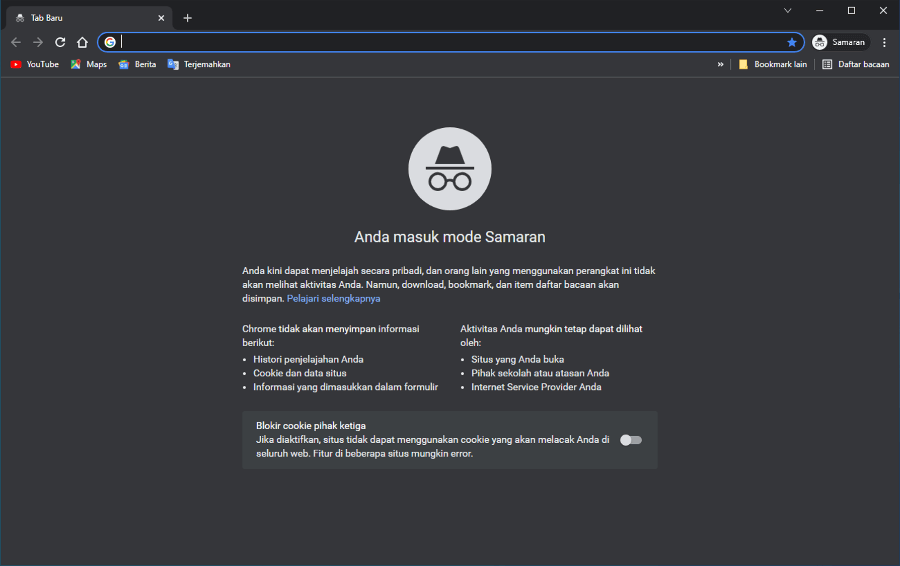Close the Tab Baru tab
Screen dimensions: 900x566
[161, 18]
